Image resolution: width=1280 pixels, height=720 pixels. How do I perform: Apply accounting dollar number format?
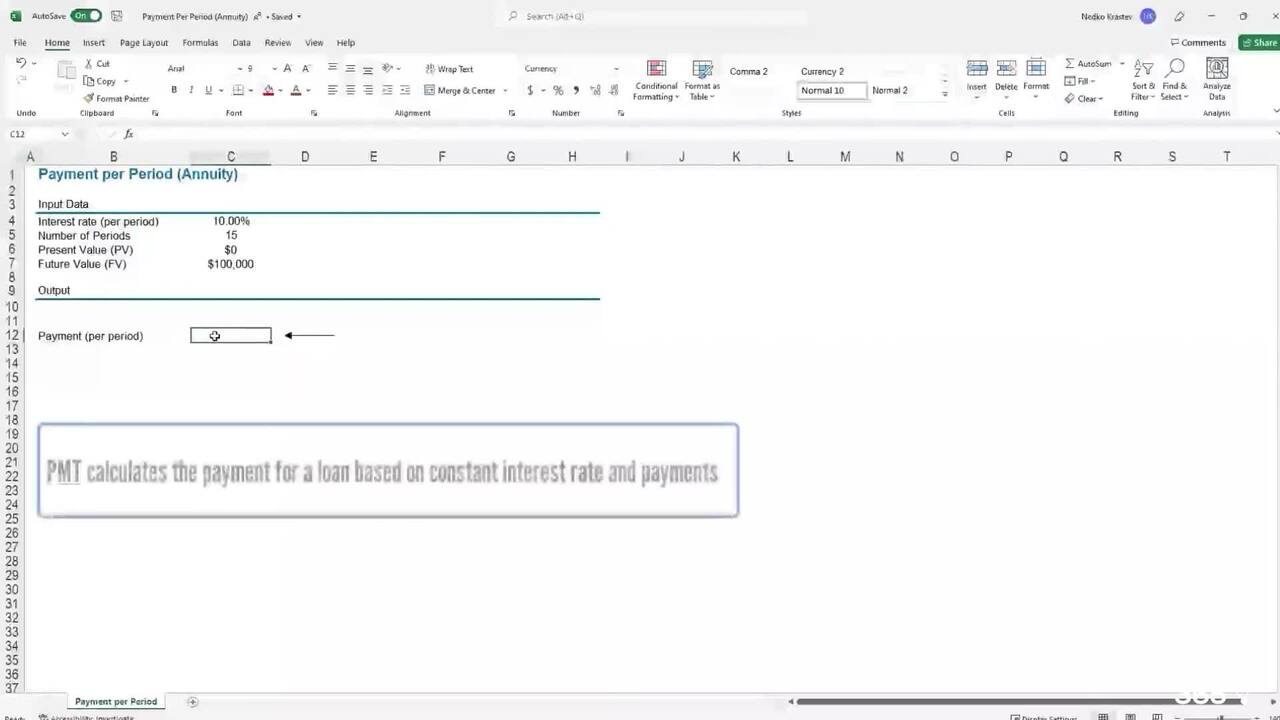530,90
